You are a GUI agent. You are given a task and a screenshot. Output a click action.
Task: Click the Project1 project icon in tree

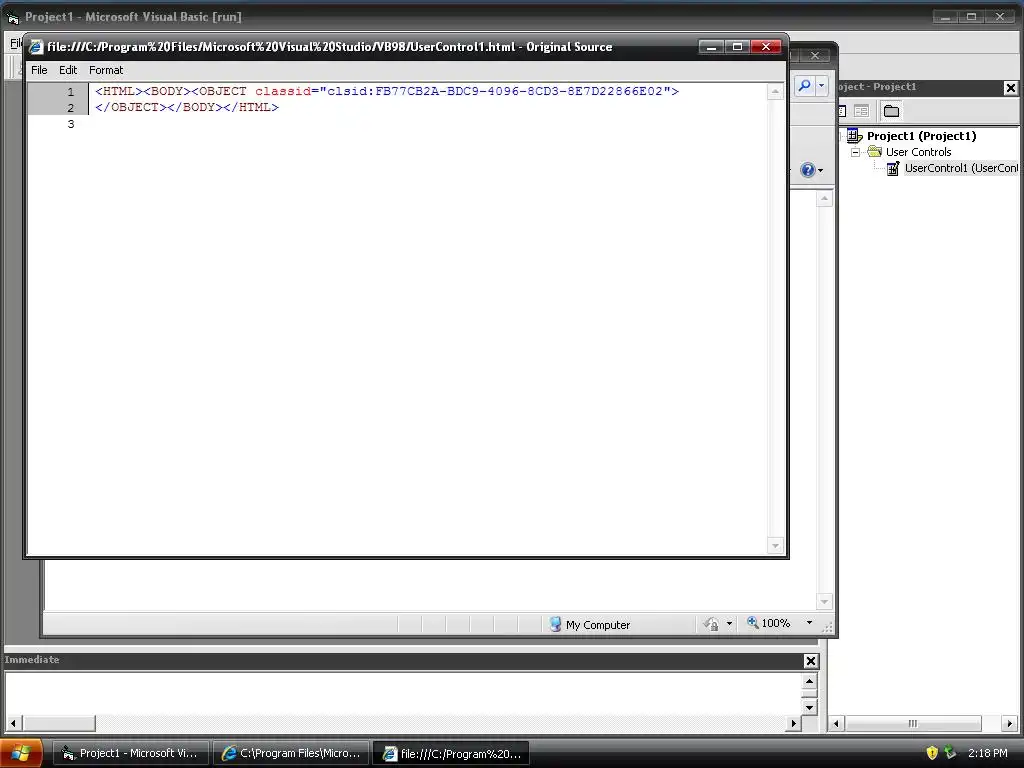click(x=854, y=136)
